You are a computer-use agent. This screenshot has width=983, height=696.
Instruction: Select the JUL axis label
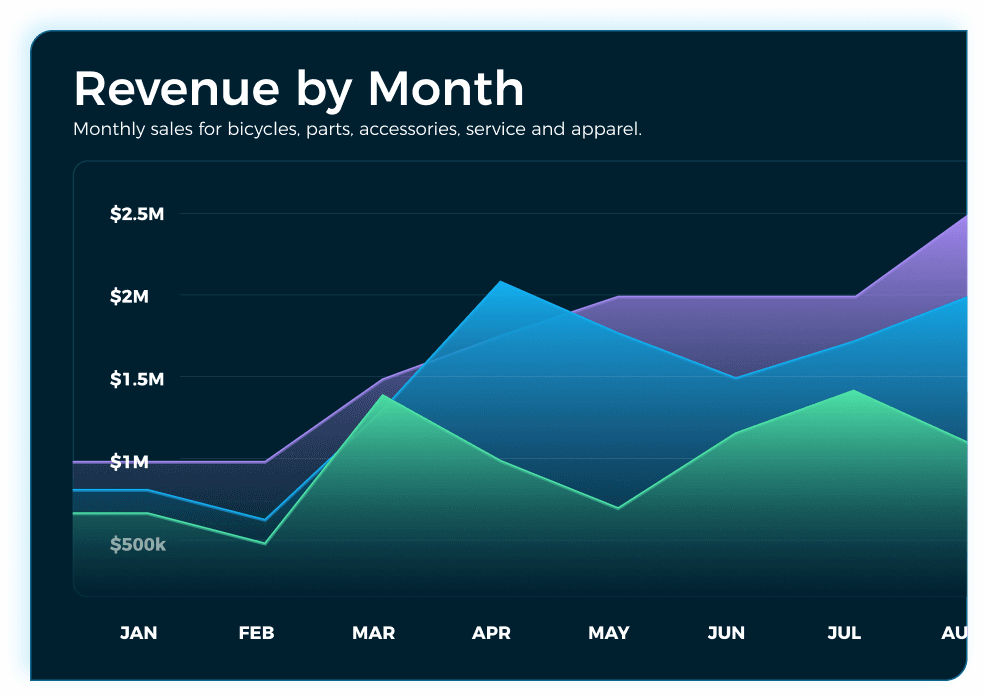coord(844,632)
